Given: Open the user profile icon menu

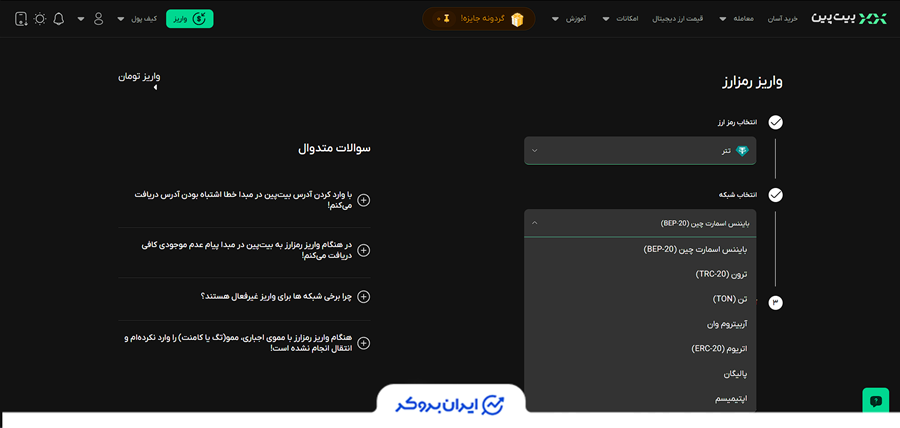Looking at the screenshot, I should click(97, 19).
